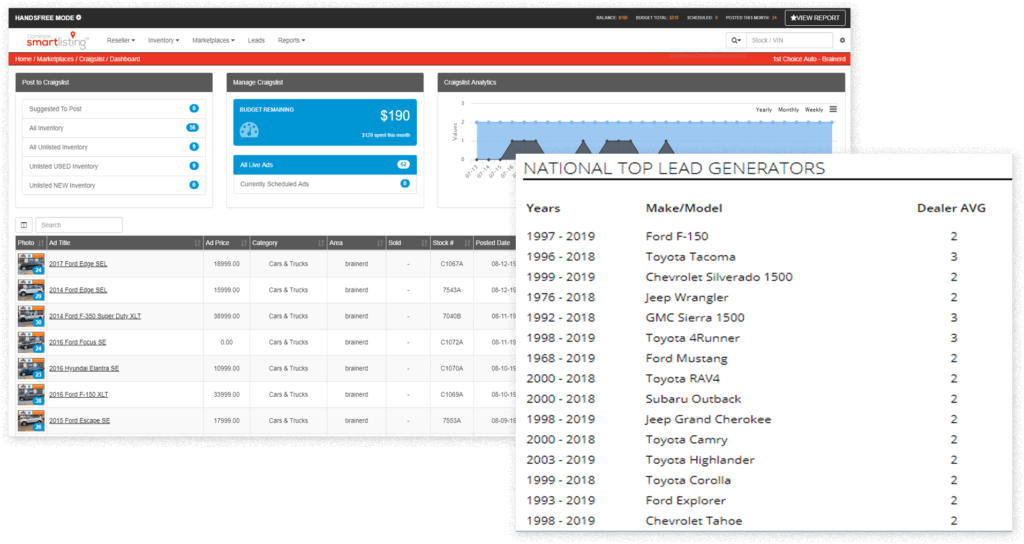Click the Currently Scheduled Ads count badge
The image size is (1024, 544).
tap(405, 184)
